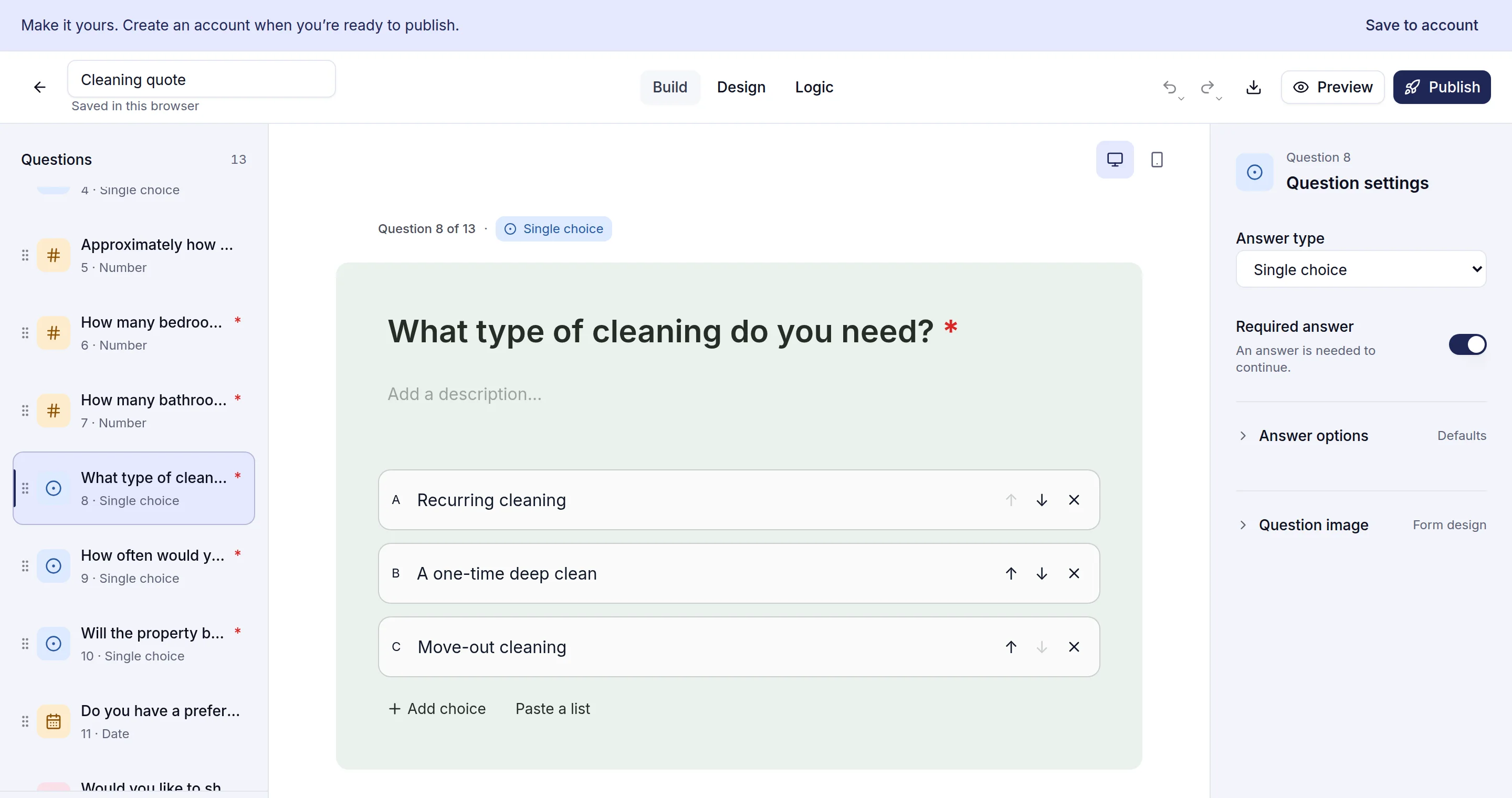Open form Preview
1512x798 pixels.
[x=1332, y=88]
